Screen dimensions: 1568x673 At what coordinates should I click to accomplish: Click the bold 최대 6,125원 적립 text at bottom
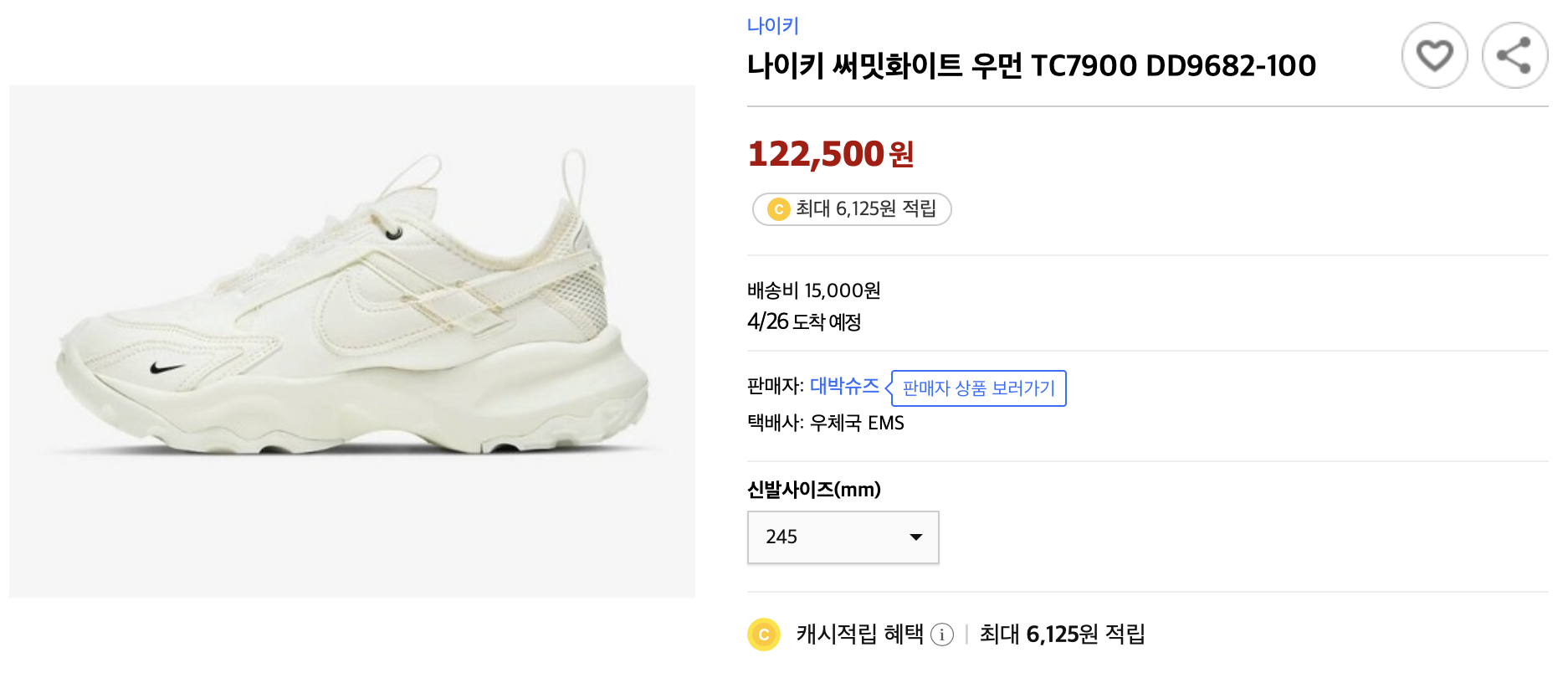pos(1059,635)
